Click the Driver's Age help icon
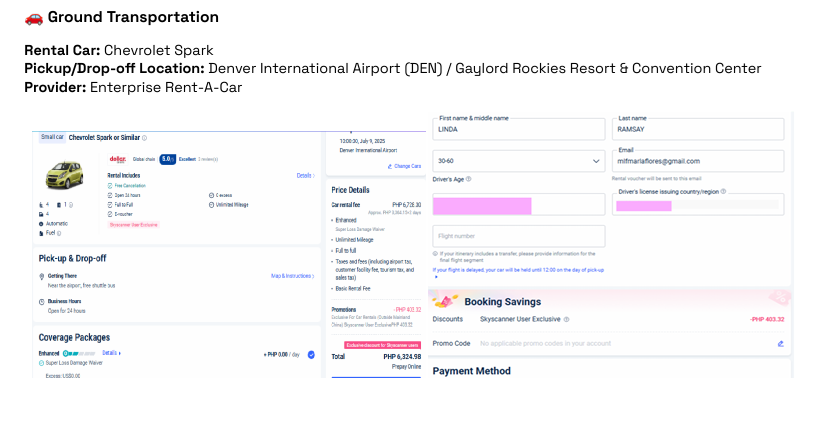 [x=469, y=180]
